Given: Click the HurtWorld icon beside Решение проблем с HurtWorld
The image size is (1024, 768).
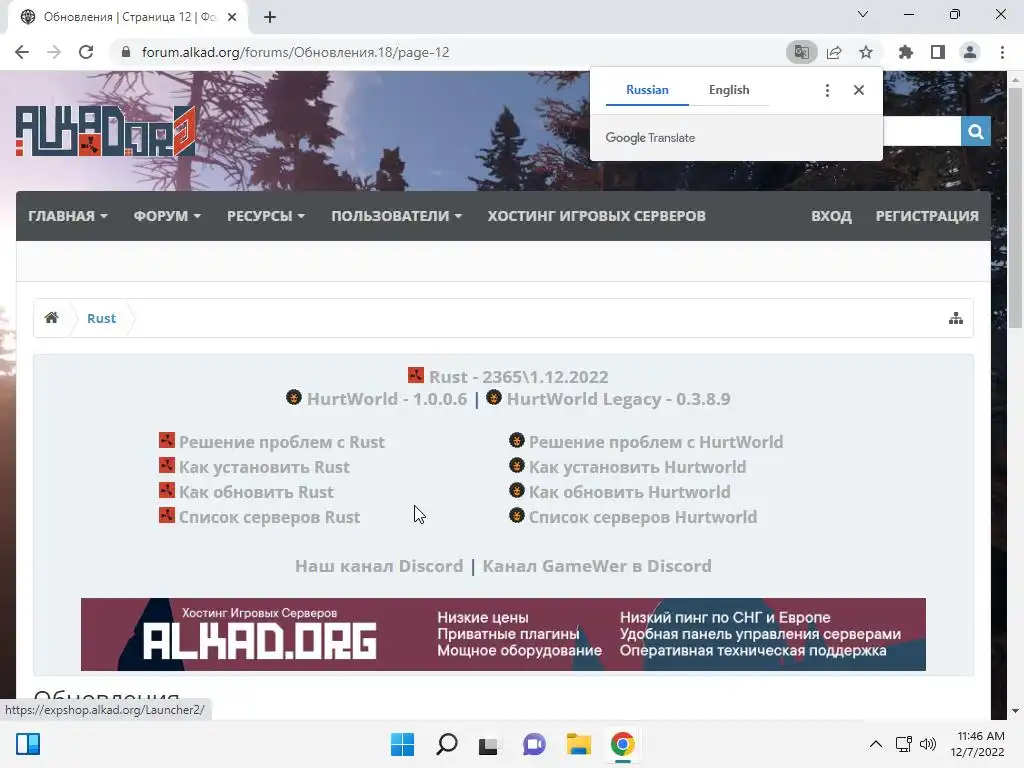Looking at the screenshot, I should 517,440.
